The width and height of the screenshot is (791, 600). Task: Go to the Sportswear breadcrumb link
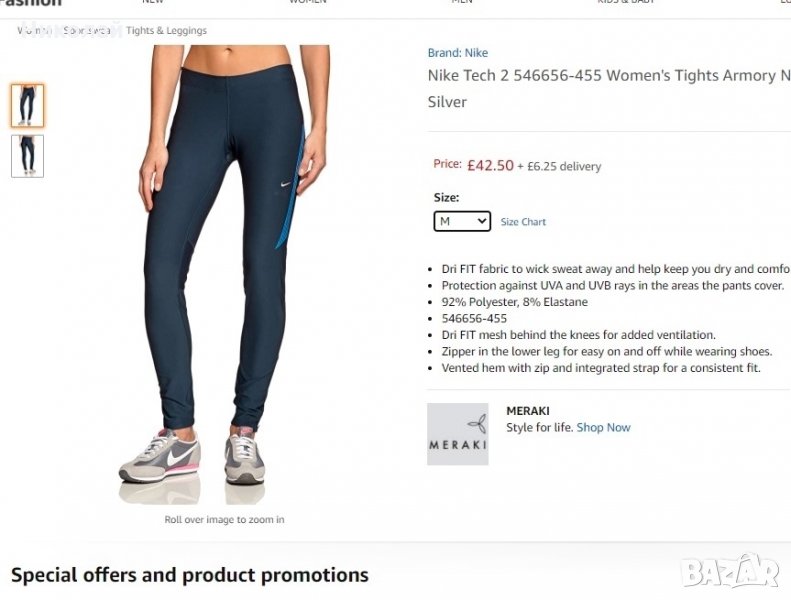coord(87,31)
